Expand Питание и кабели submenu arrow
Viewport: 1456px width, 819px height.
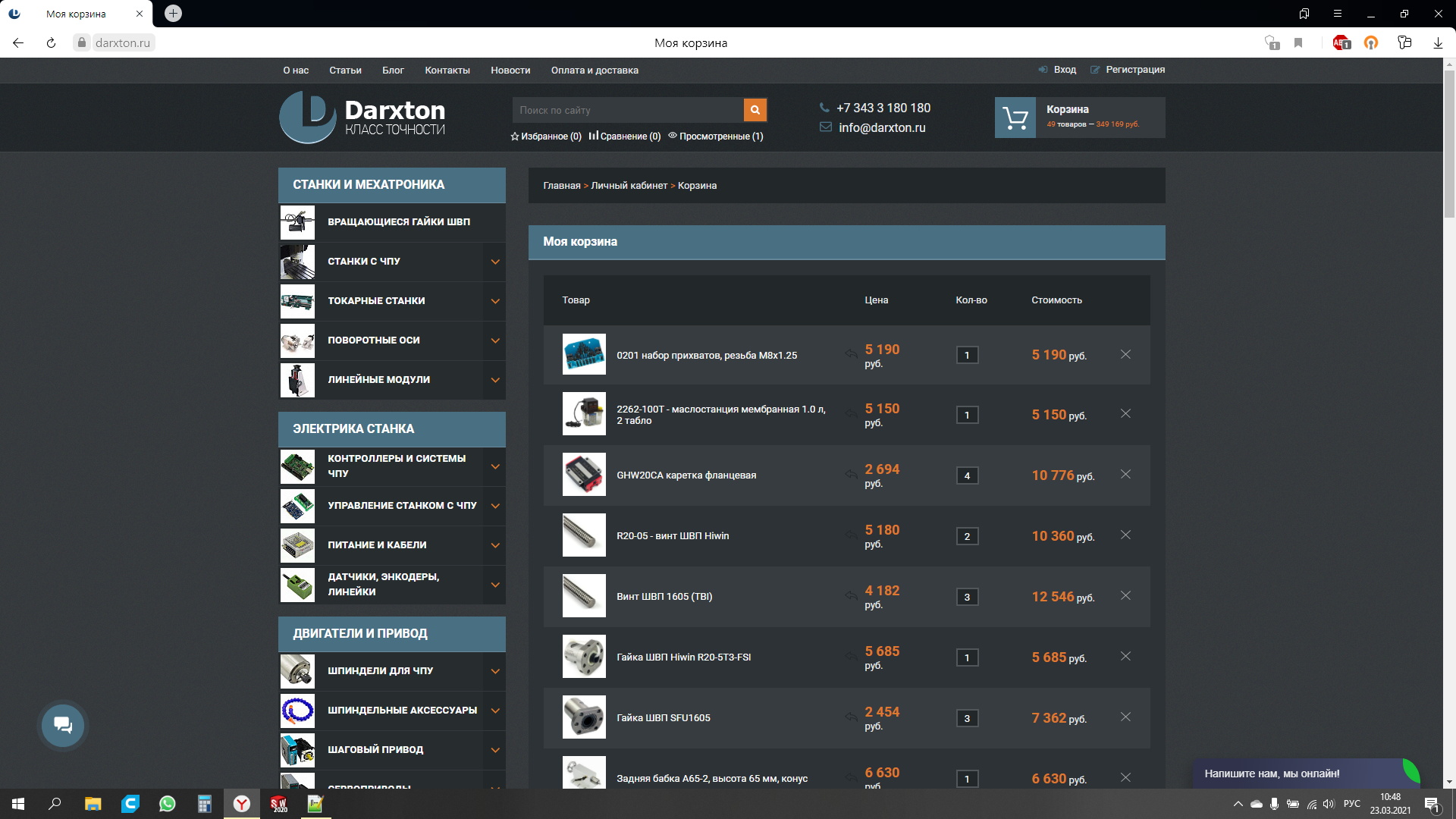pos(495,545)
